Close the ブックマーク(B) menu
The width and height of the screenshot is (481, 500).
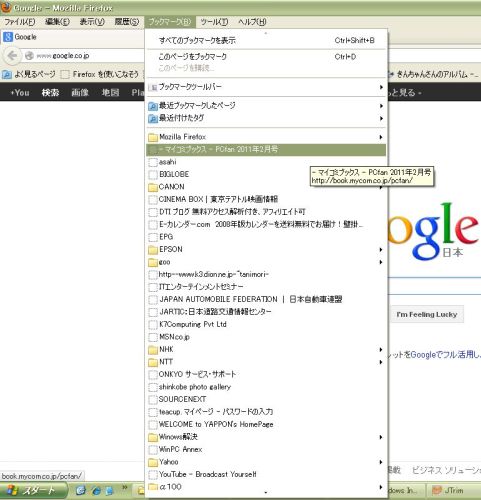pyautogui.click(x=170, y=22)
